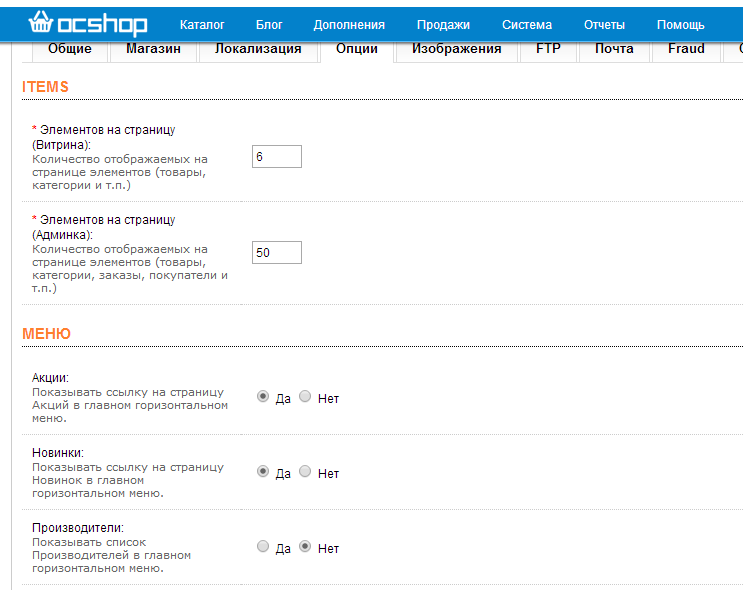This screenshot has height=590, width=743.
Task: Click the Админка items per page field
Action: (x=277, y=253)
